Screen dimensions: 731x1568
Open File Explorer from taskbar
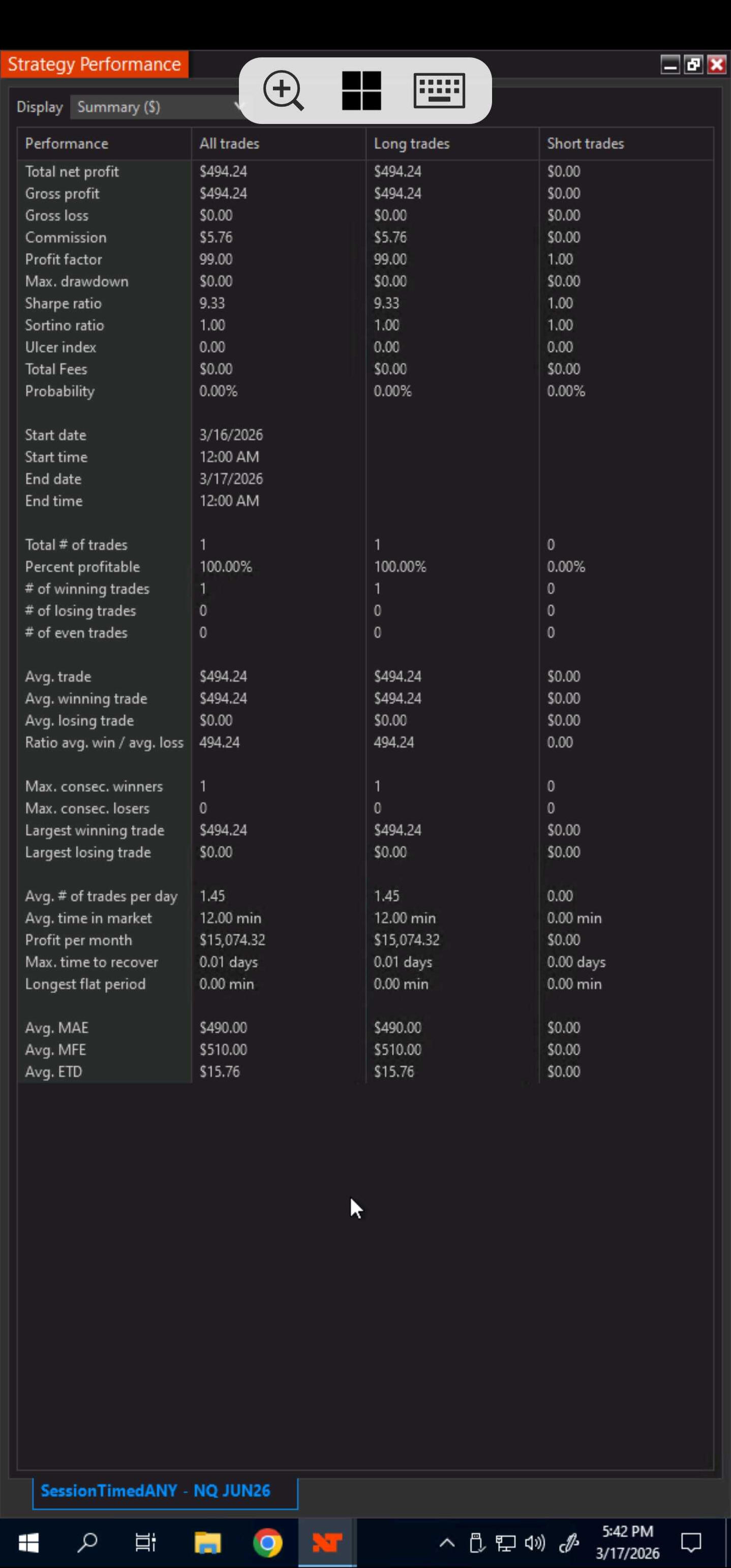tap(207, 1543)
